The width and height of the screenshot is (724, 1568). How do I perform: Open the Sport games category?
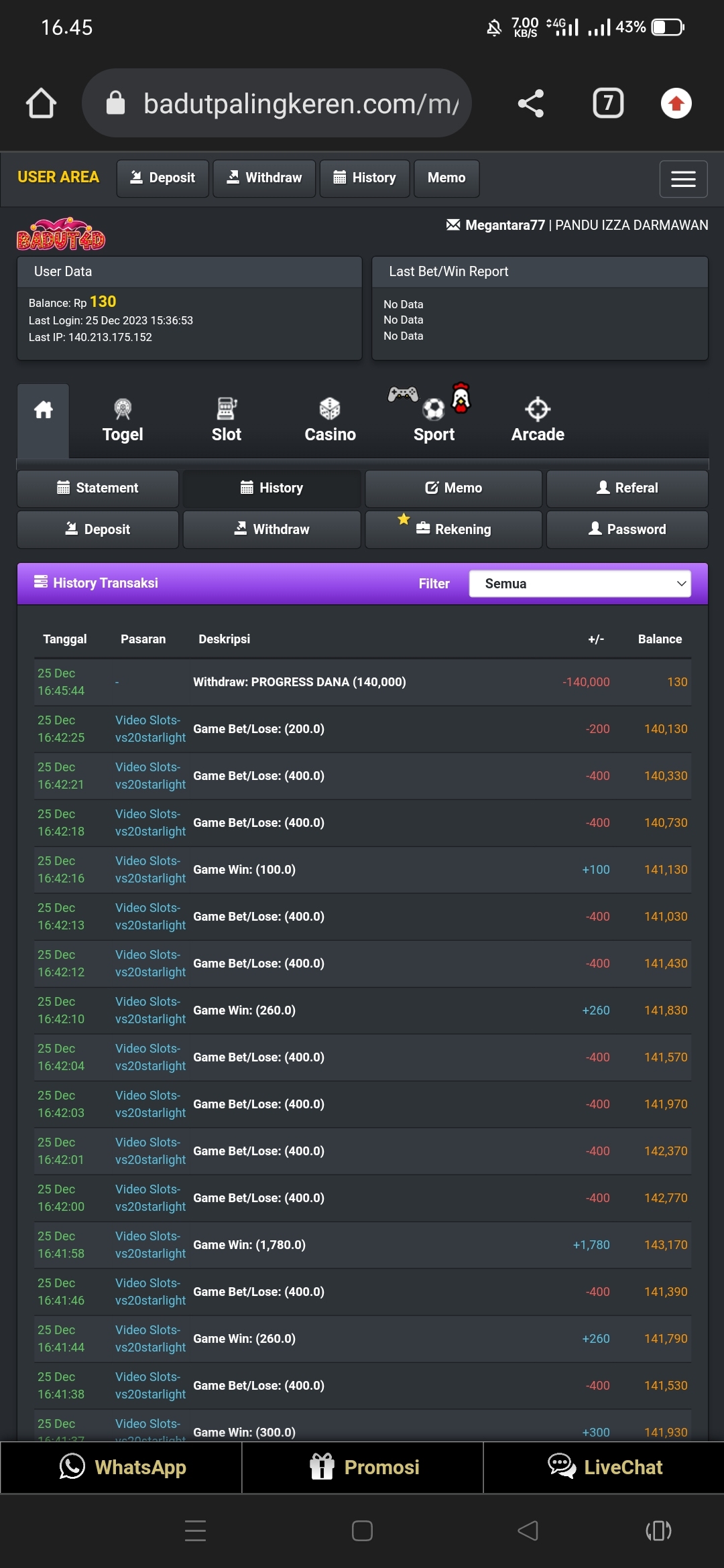[434, 421]
